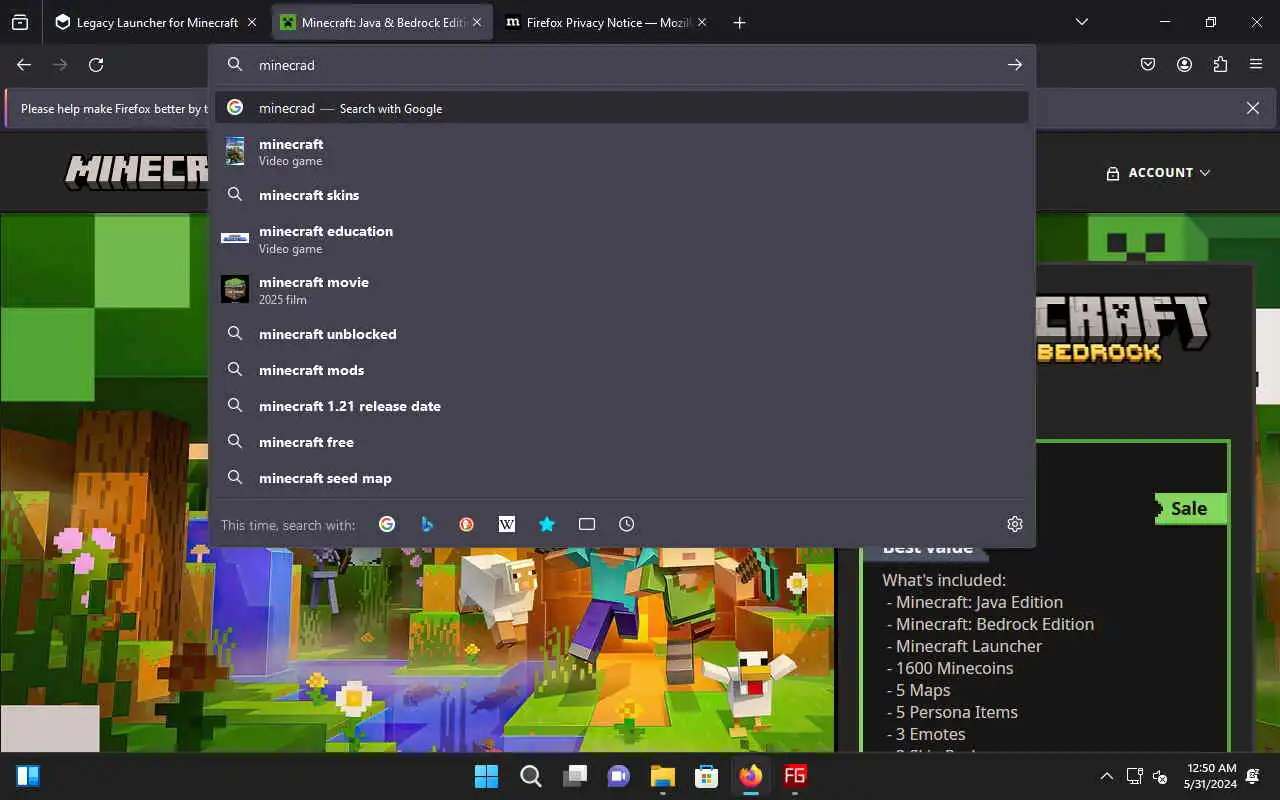Switch to Legacy Launcher for Minecraft tab
The width and height of the screenshot is (1280, 800).
tap(156, 22)
